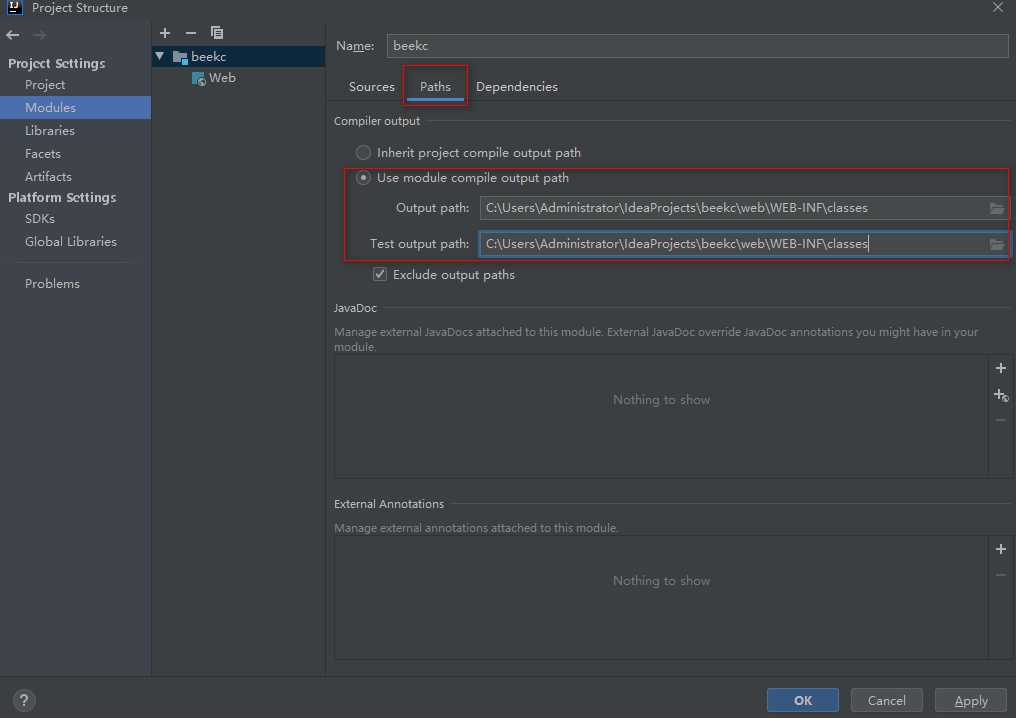The height and width of the screenshot is (718, 1016).
Task: Add JavaDoc path with plus icon
Action: (1000, 368)
